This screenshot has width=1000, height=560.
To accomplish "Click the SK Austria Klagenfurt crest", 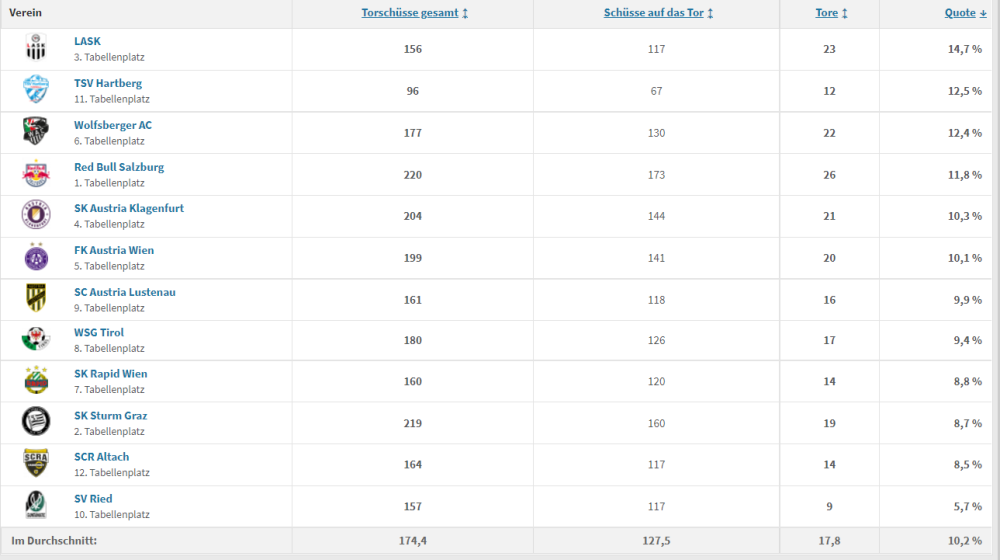I will tap(36, 215).
